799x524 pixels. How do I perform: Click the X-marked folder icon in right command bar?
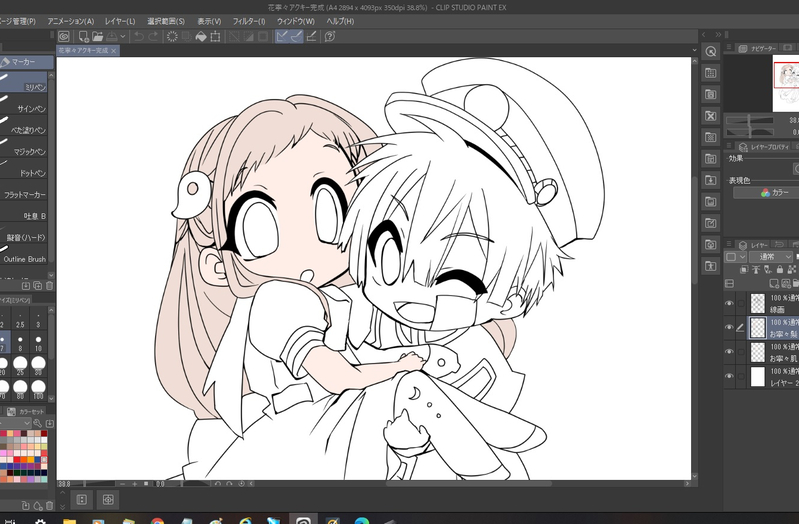[x=711, y=116]
